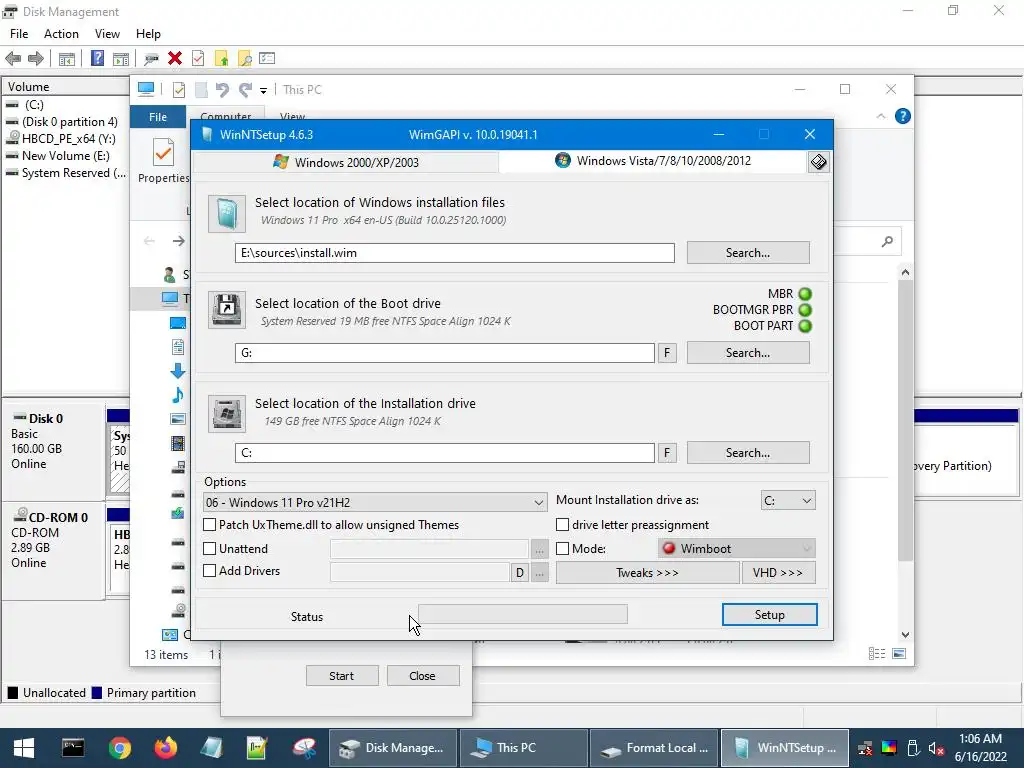
Task: Enable the Unattend checkbox
Action: tap(210, 549)
